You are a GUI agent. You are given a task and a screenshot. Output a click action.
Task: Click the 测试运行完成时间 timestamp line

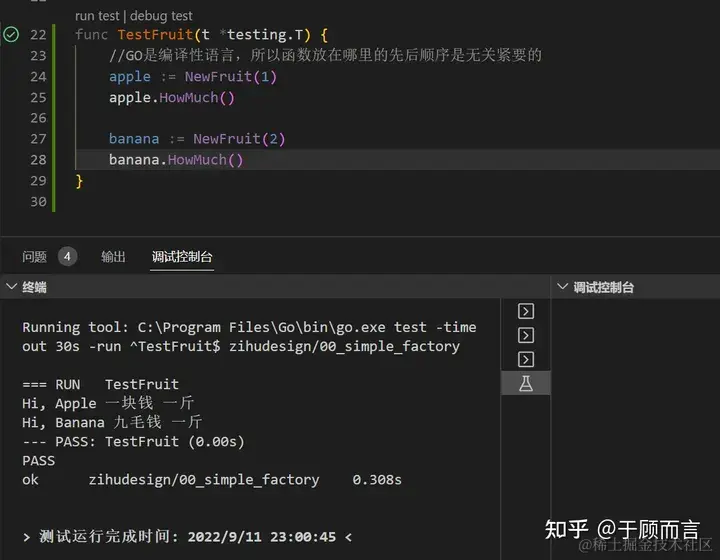tap(187, 537)
